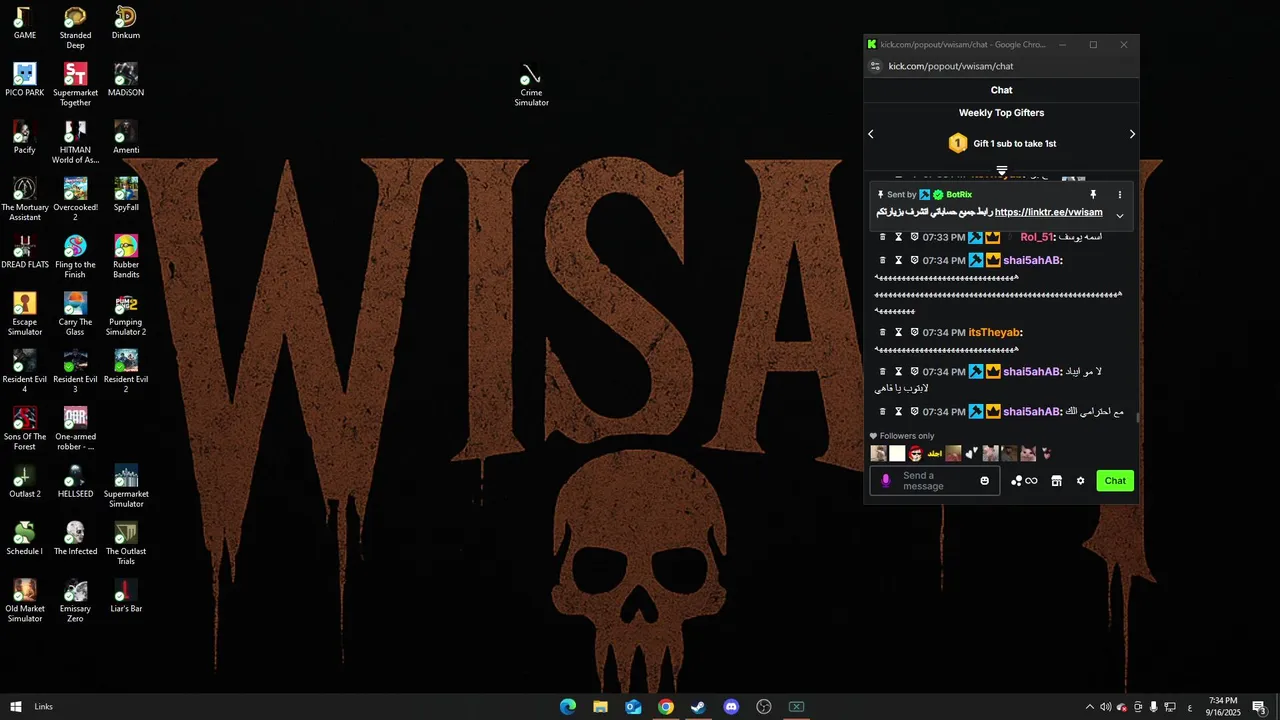
Task: Select the Sons Of The Forest icon
Action: 25,429
